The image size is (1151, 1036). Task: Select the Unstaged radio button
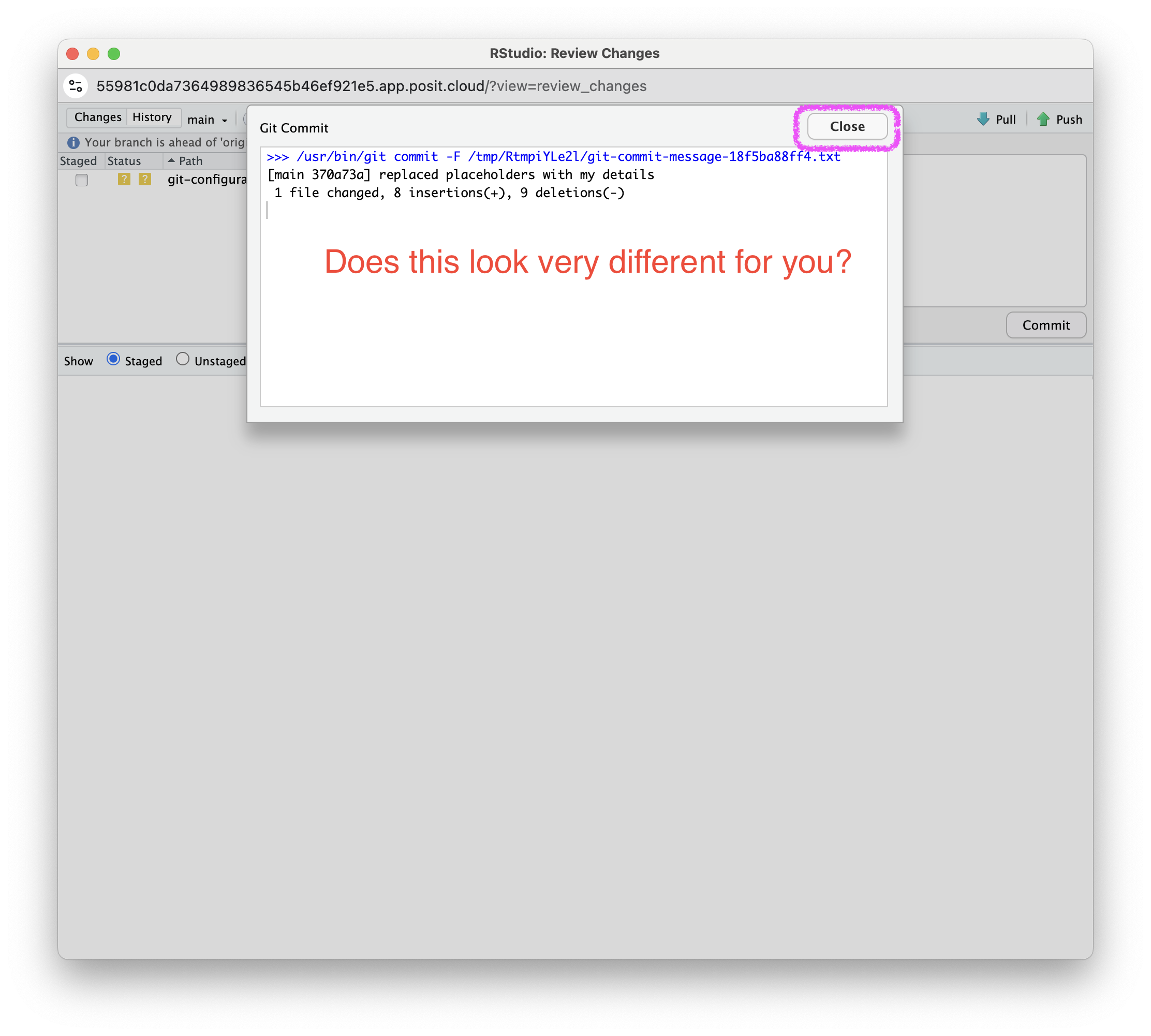pyautogui.click(x=182, y=359)
